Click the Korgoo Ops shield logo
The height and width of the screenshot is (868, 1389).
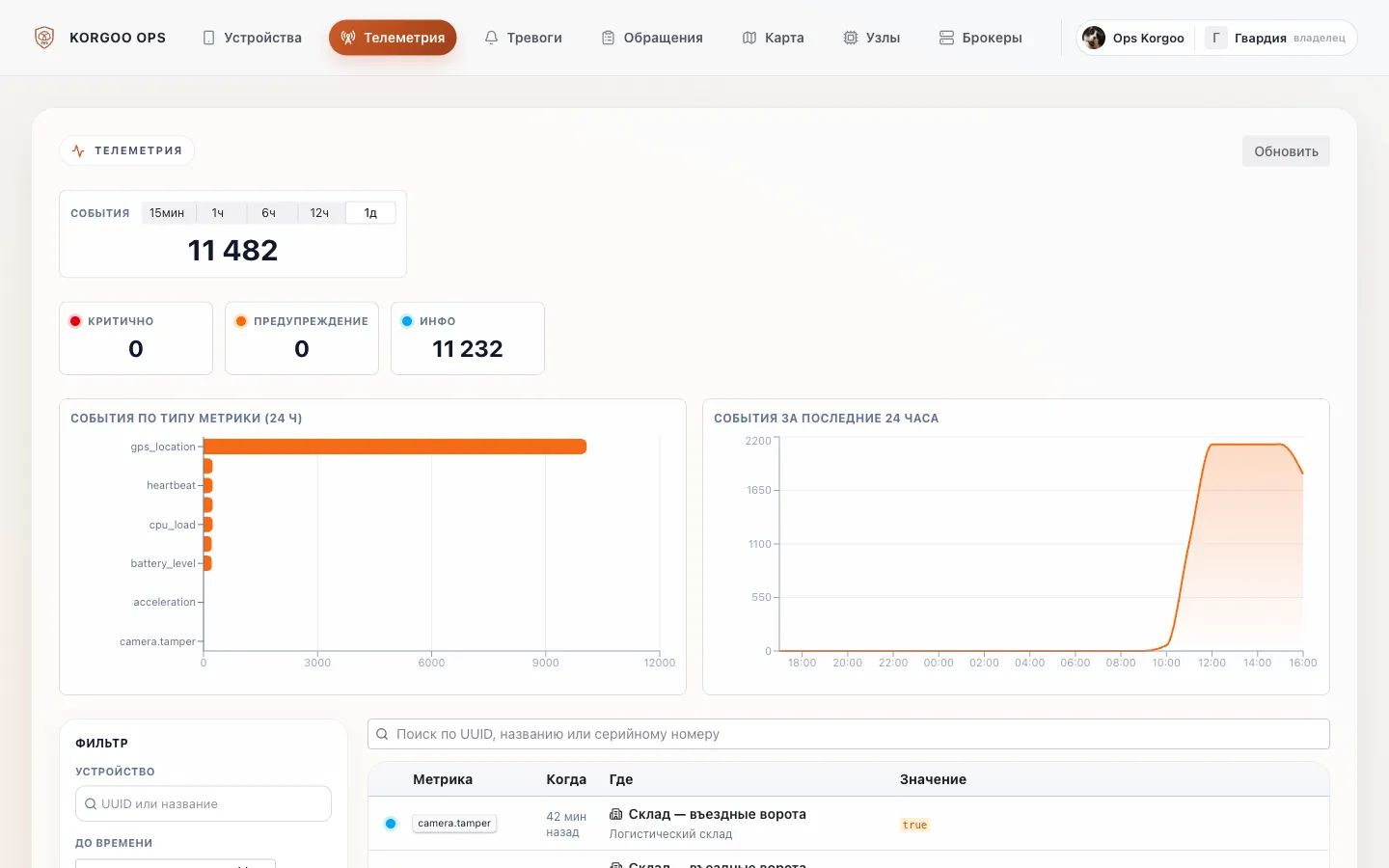click(44, 38)
